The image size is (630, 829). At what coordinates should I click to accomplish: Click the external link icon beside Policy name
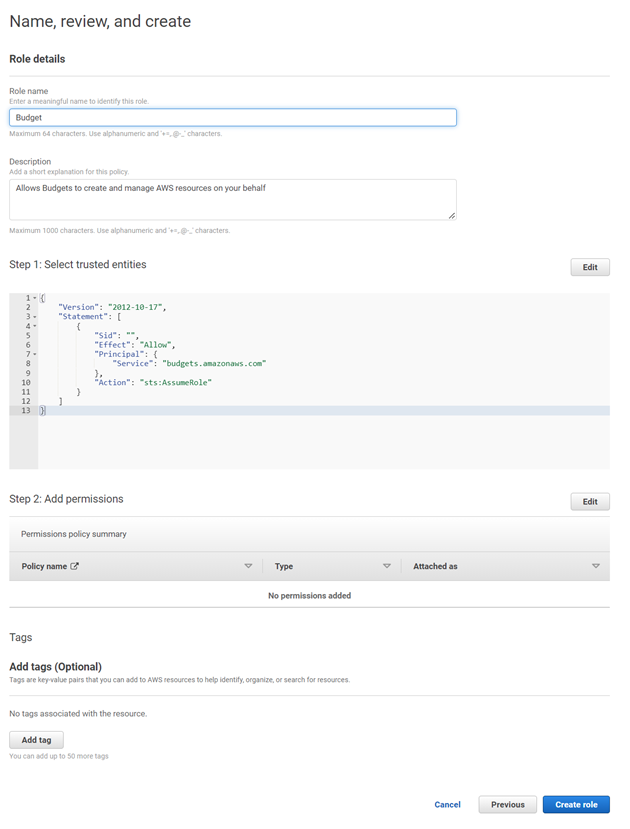[x=74, y=567]
